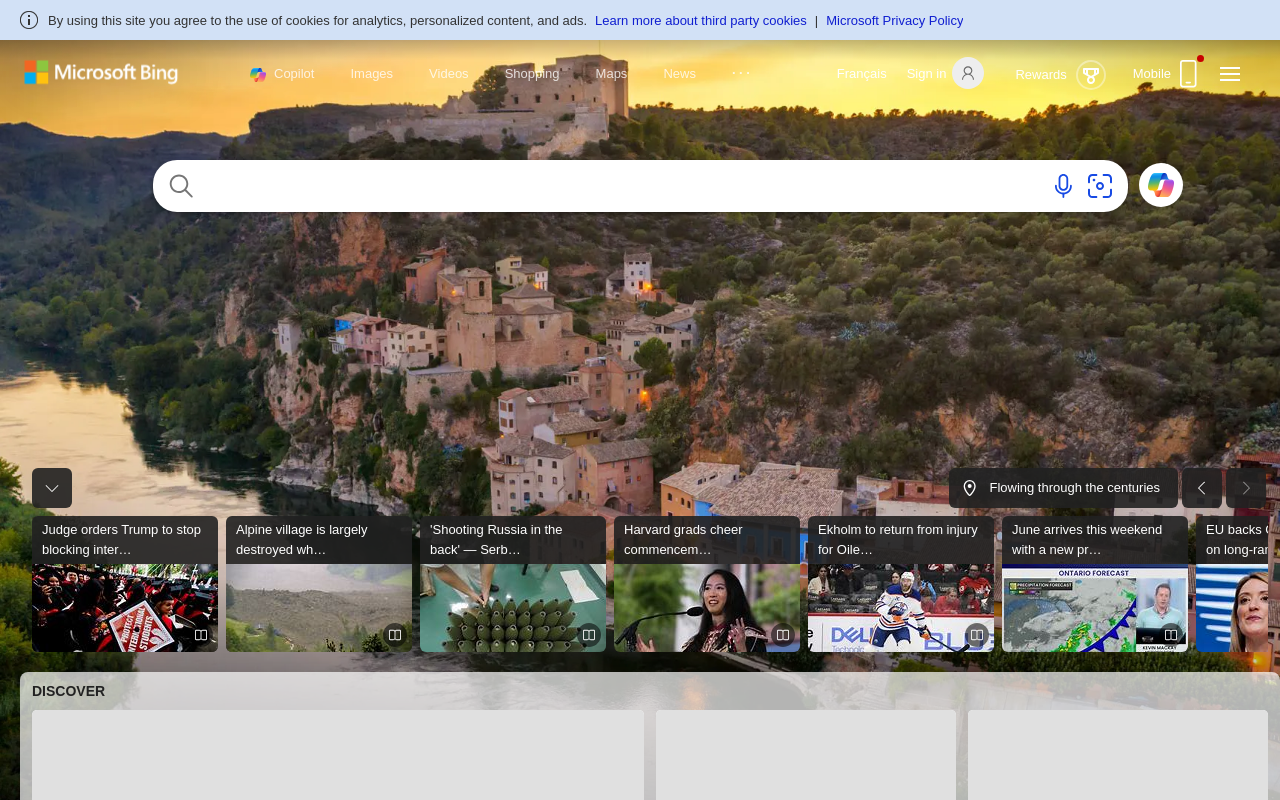Open Rewards using the trophy icon
Image resolution: width=1280 pixels, height=800 pixels.
point(1091,73)
